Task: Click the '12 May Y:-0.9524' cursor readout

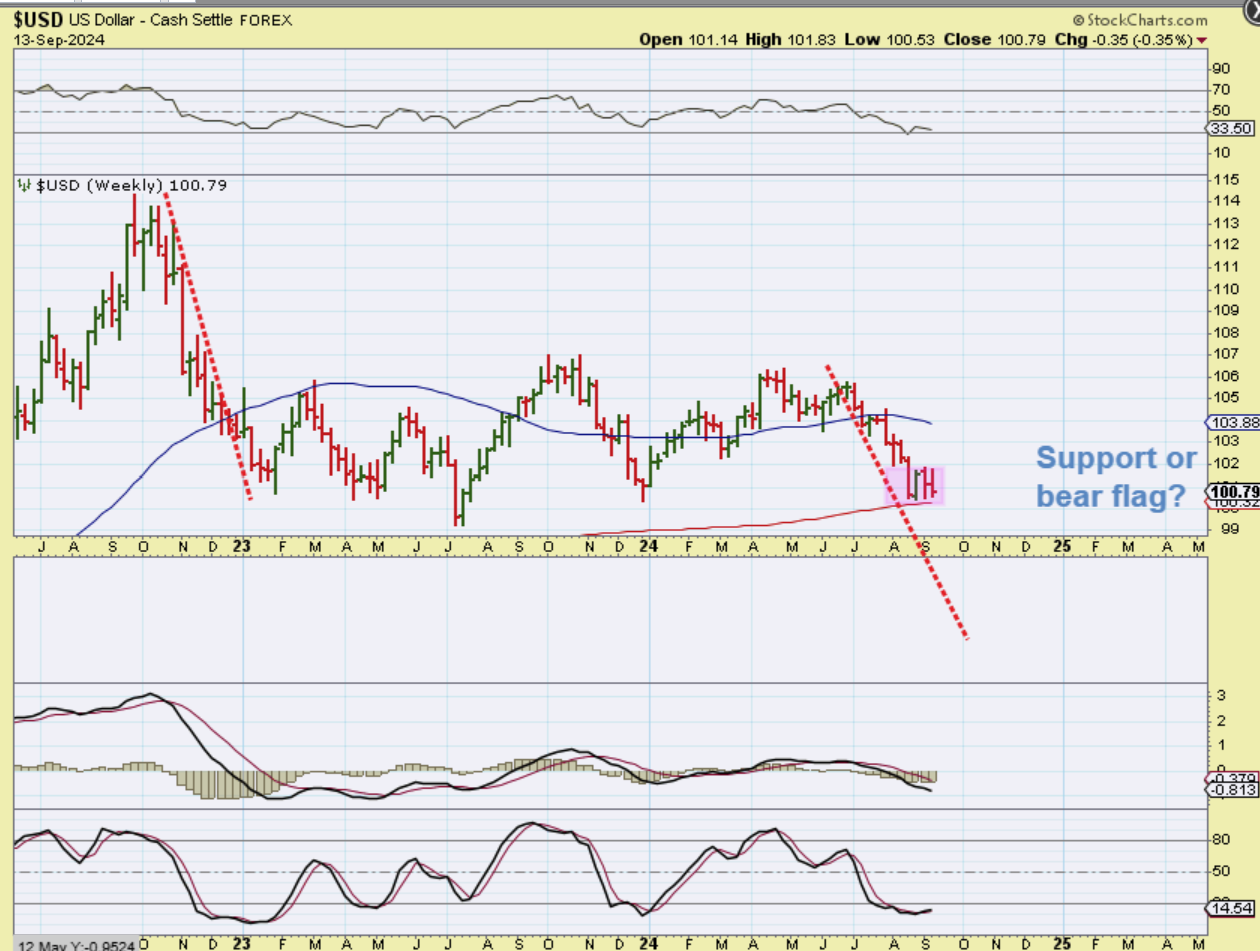Action: click(x=74, y=944)
